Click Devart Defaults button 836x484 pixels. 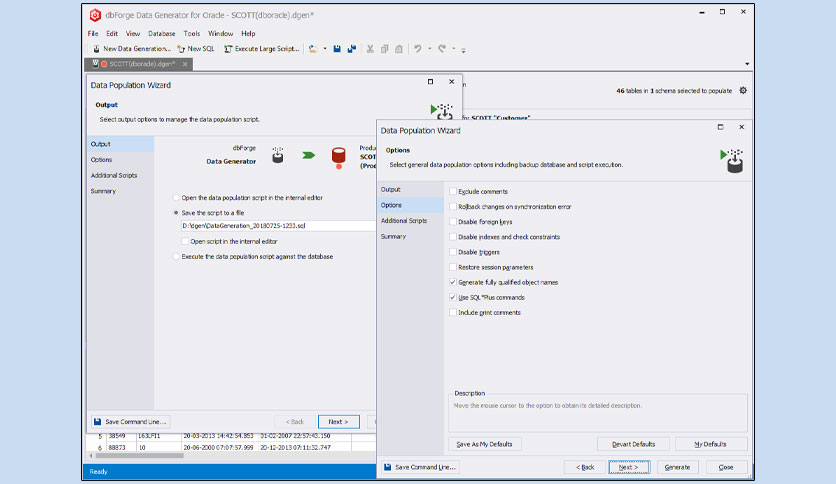click(x=633, y=444)
